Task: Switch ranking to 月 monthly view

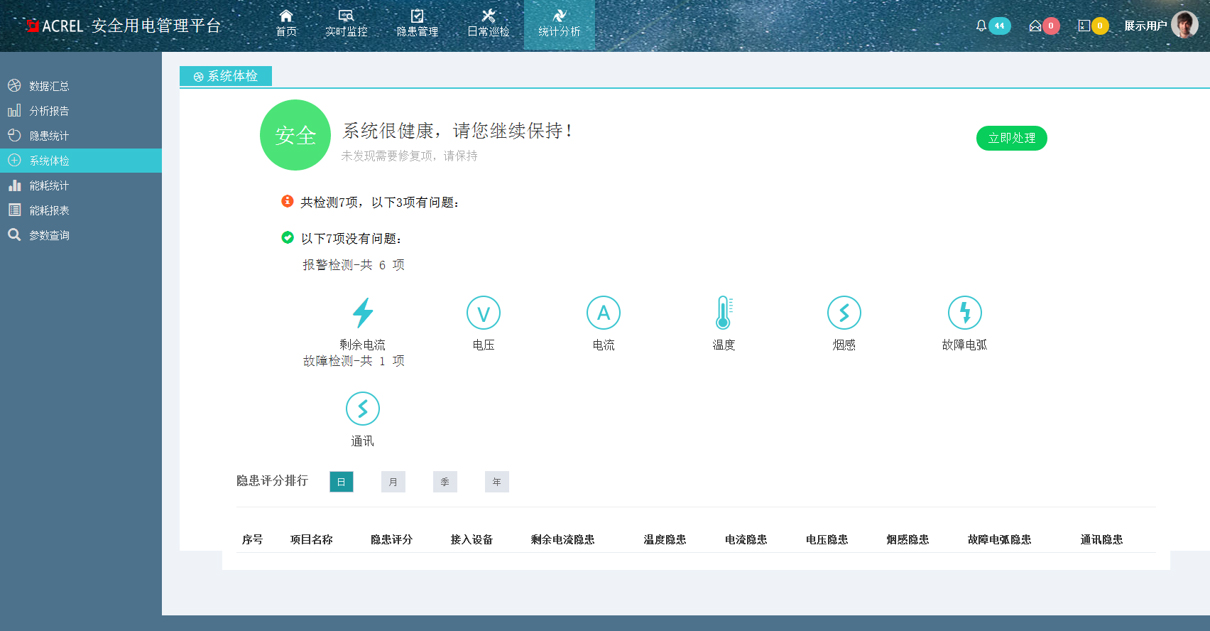Action: [x=392, y=481]
